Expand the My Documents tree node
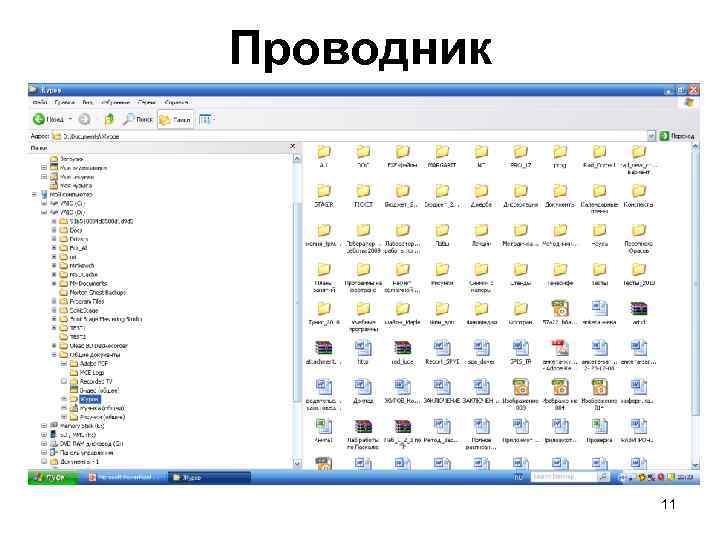Viewport: 720px width, 540px height. tap(54, 283)
